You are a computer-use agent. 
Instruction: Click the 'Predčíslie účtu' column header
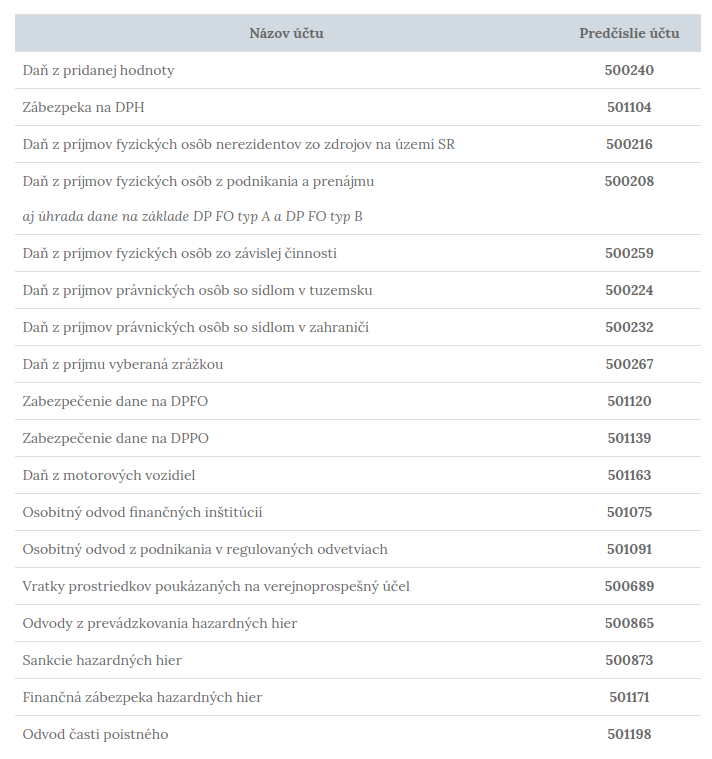click(629, 33)
